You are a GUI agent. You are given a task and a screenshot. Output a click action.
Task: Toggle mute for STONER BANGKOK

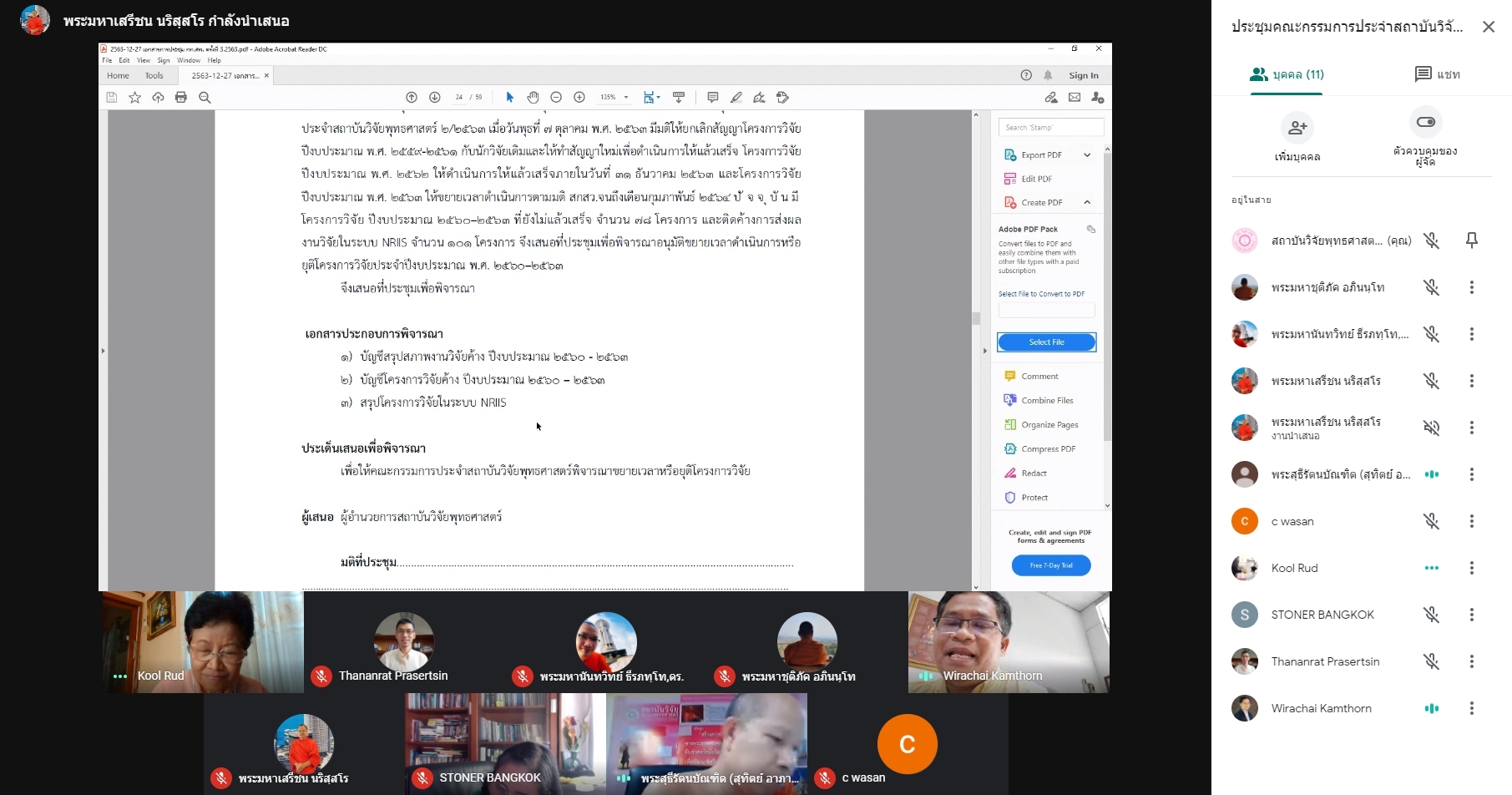point(1431,615)
